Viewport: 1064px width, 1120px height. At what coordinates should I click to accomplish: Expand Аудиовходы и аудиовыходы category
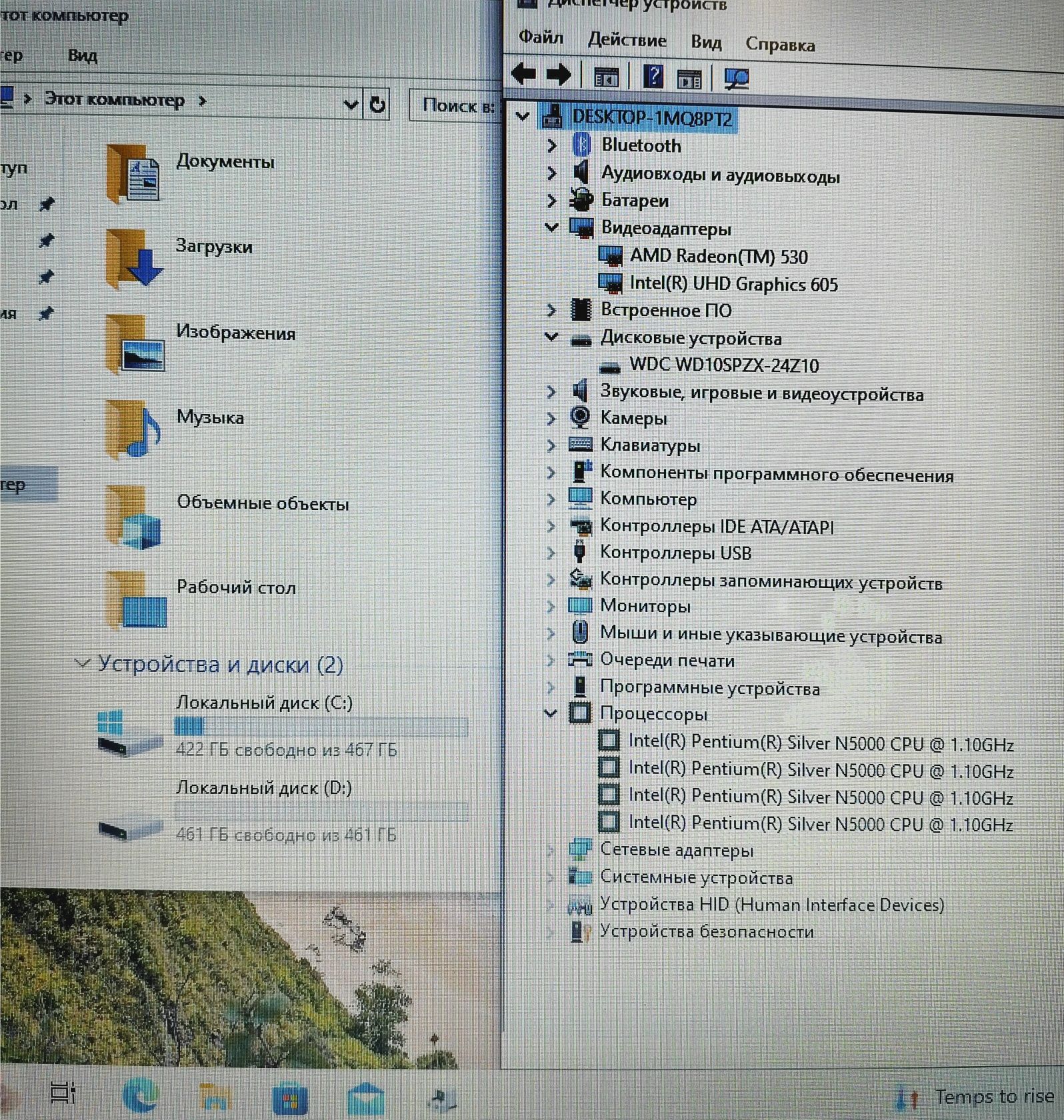[551, 173]
